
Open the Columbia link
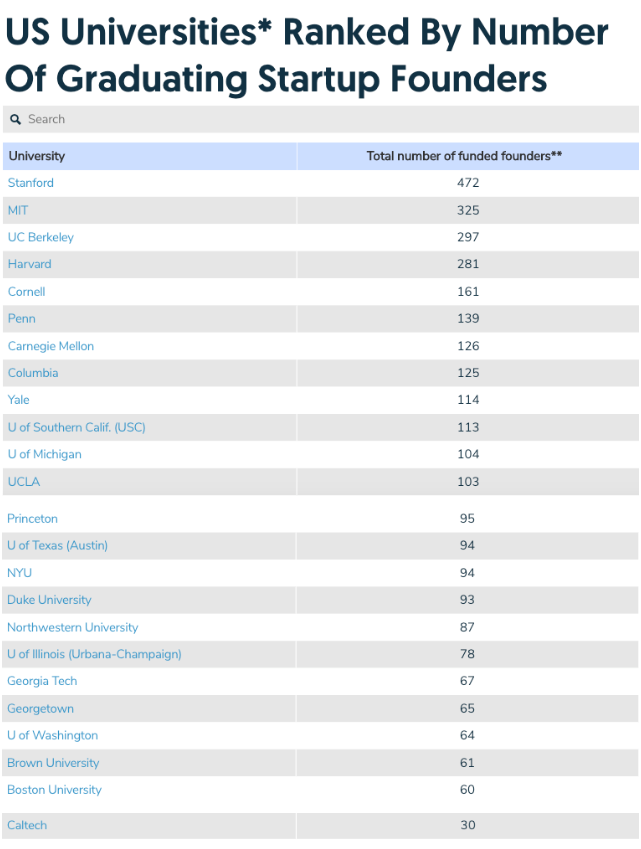tap(33, 373)
